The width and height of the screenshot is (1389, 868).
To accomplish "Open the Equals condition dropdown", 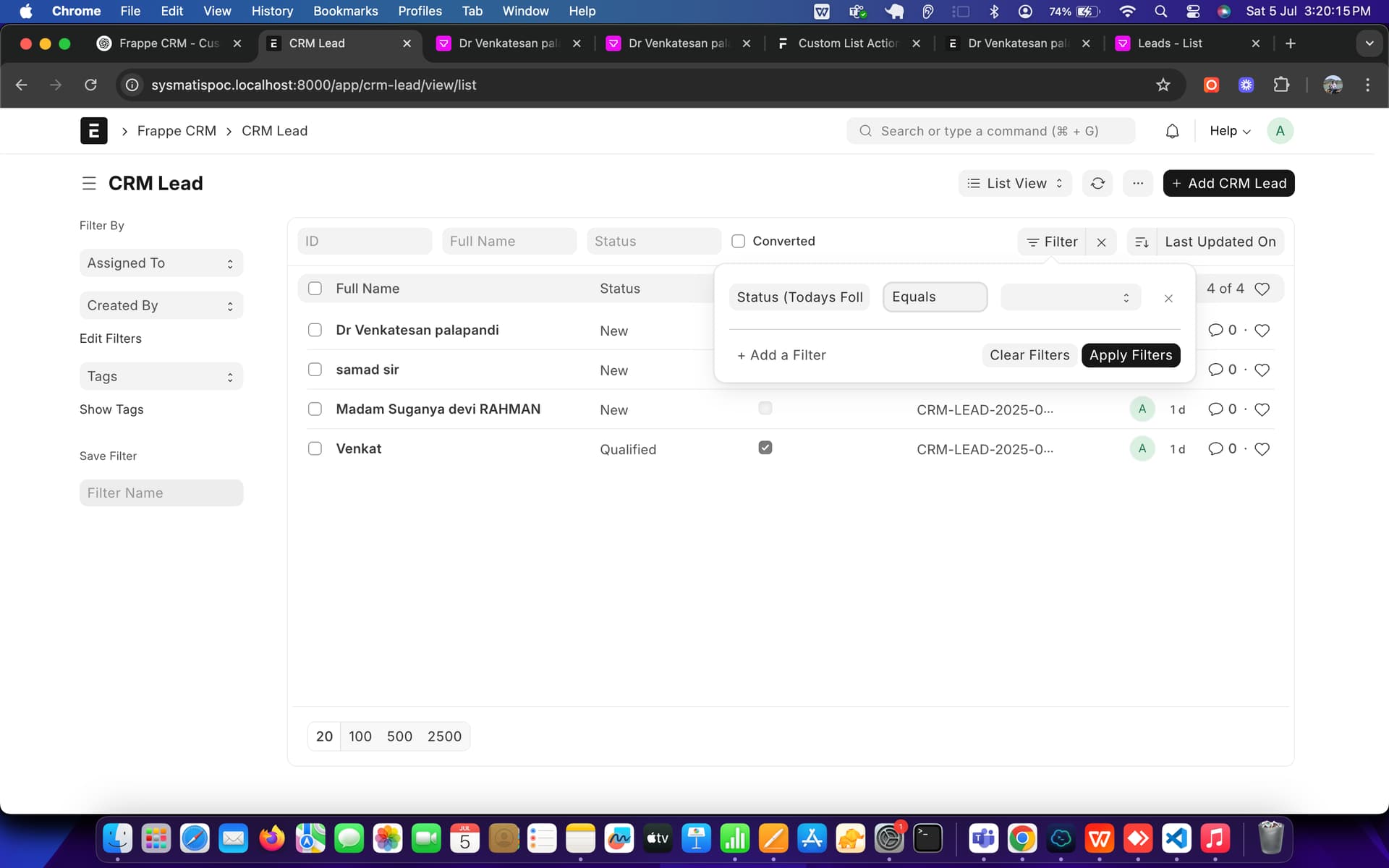I will pyautogui.click(x=935, y=297).
